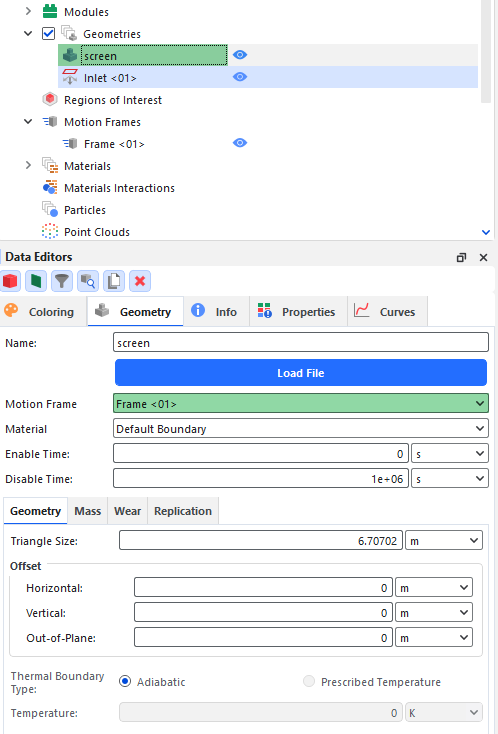Hide the screen geometry with its eye icon

(x=240, y=55)
